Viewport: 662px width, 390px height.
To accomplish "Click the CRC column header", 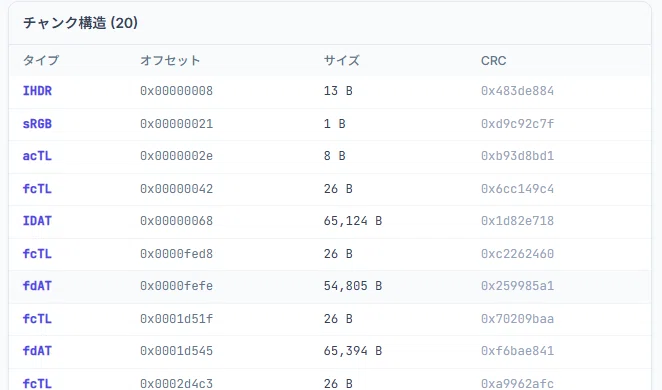I will (493, 61).
